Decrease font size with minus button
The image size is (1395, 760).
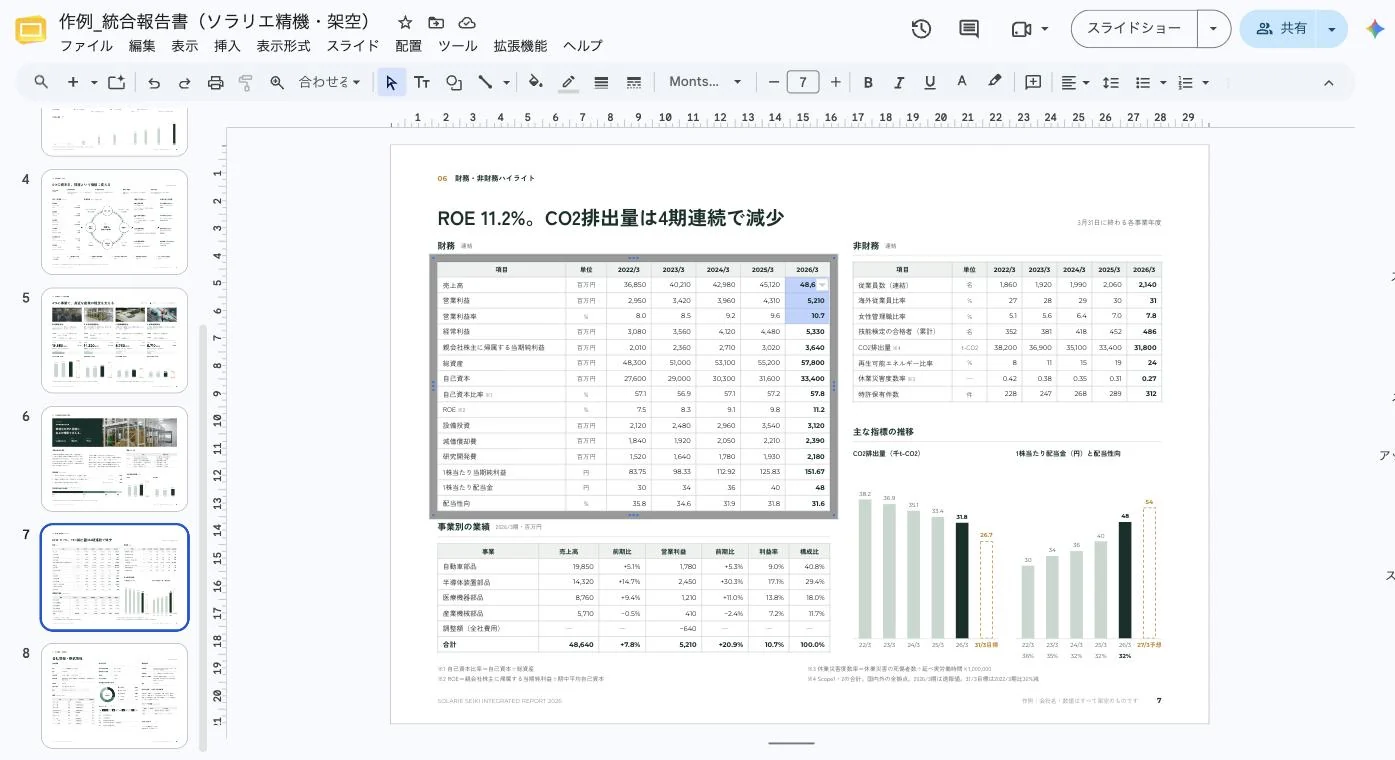click(772, 82)
